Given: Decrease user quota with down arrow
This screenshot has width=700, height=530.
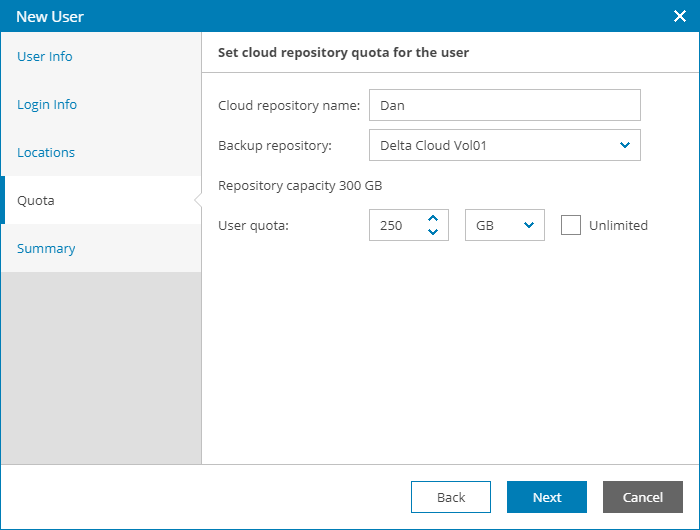Looking at the screenshot, I should click(433, 232).
